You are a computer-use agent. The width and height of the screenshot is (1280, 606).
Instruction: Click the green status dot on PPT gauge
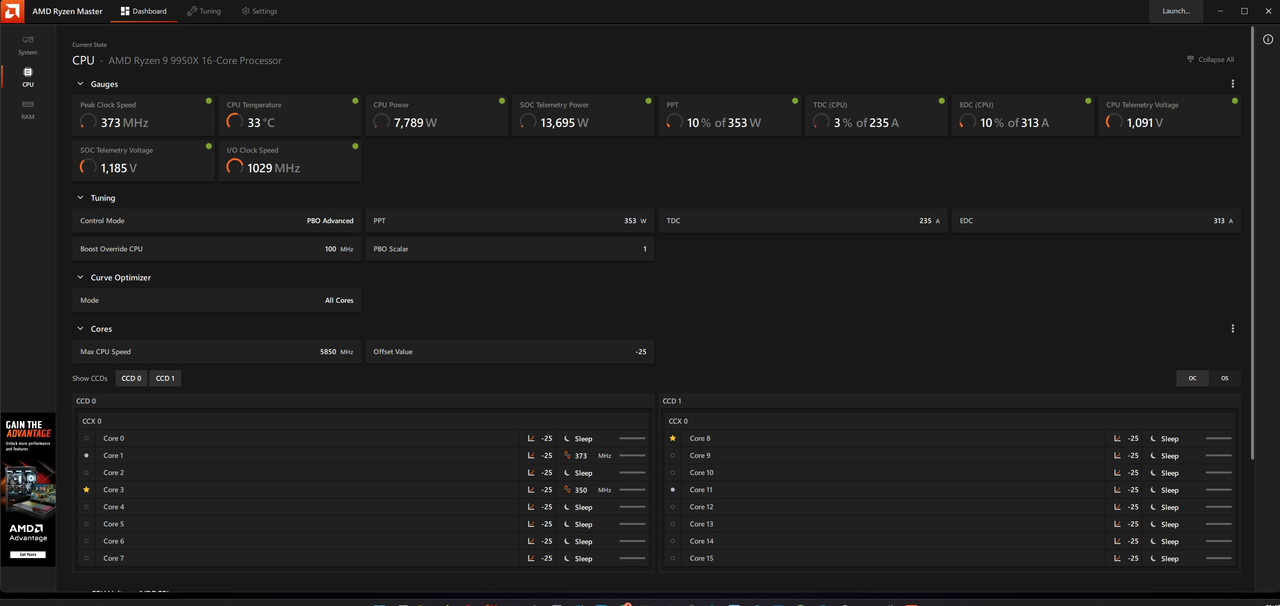(x=795, y=101)
